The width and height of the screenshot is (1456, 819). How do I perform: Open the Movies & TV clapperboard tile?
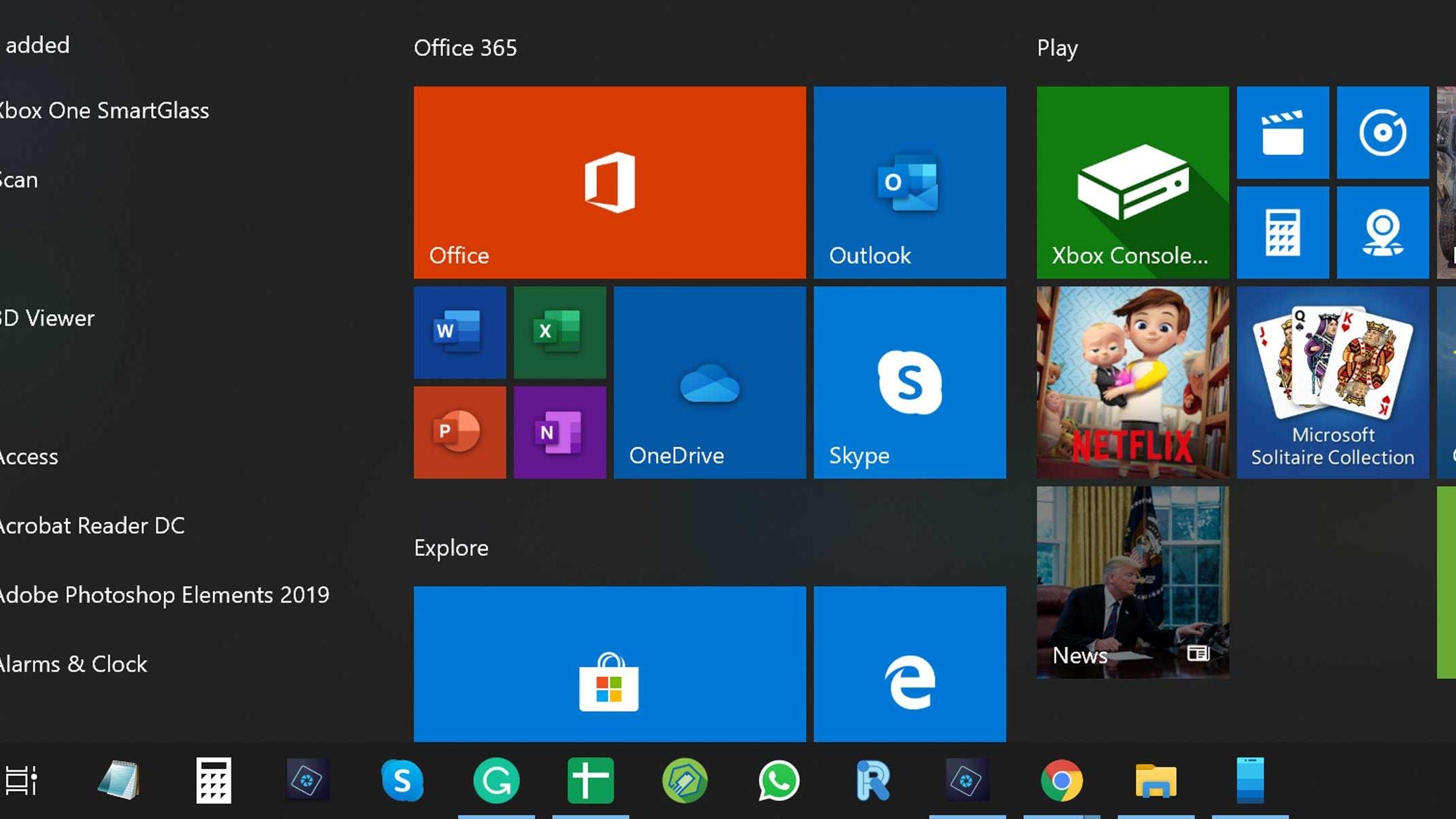point(1283,132)
